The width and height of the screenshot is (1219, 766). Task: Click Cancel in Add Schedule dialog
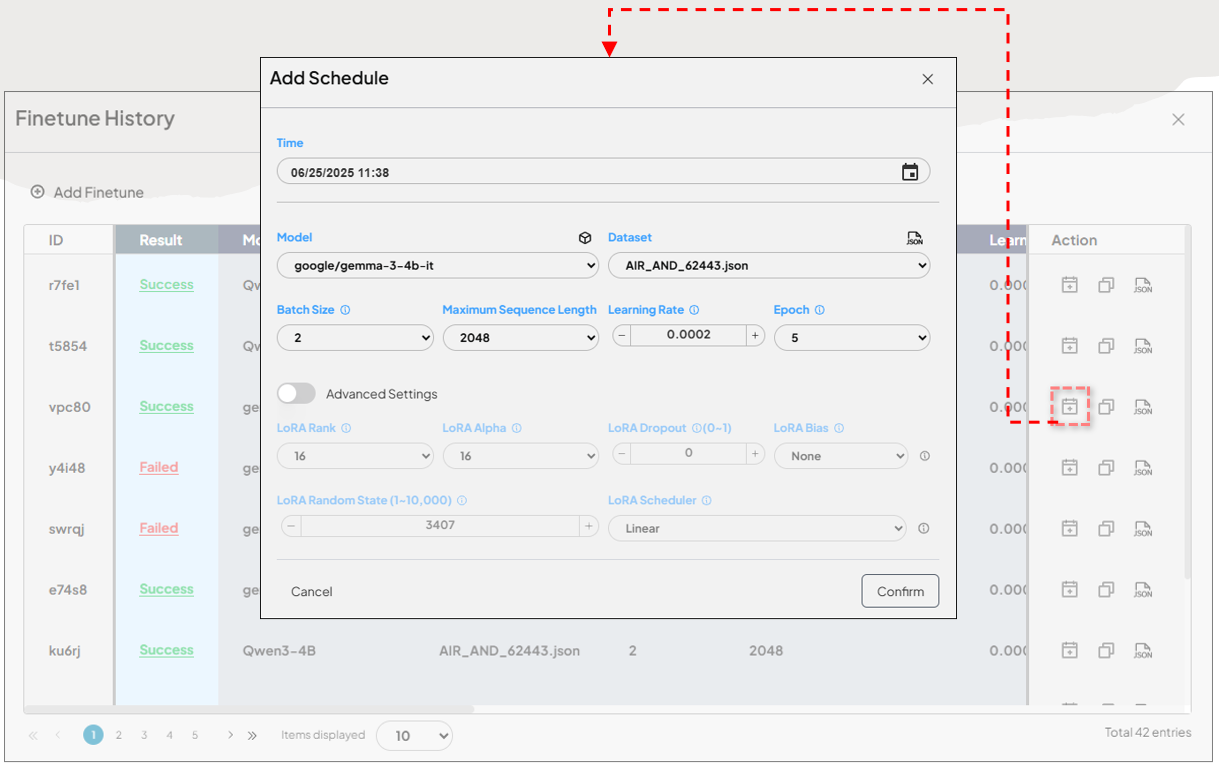point(311,592)
